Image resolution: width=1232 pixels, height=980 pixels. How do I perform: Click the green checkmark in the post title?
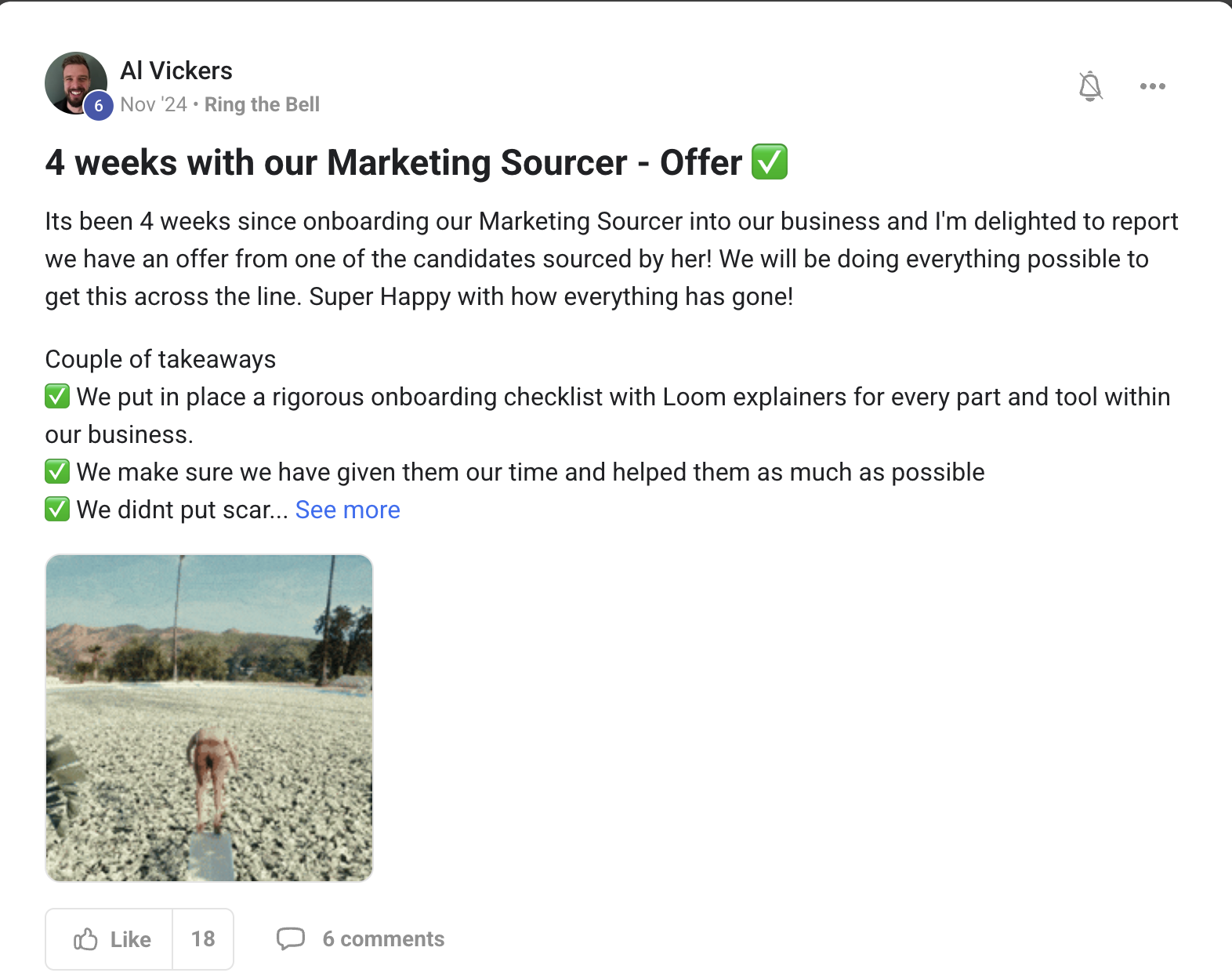pos(770,162)
